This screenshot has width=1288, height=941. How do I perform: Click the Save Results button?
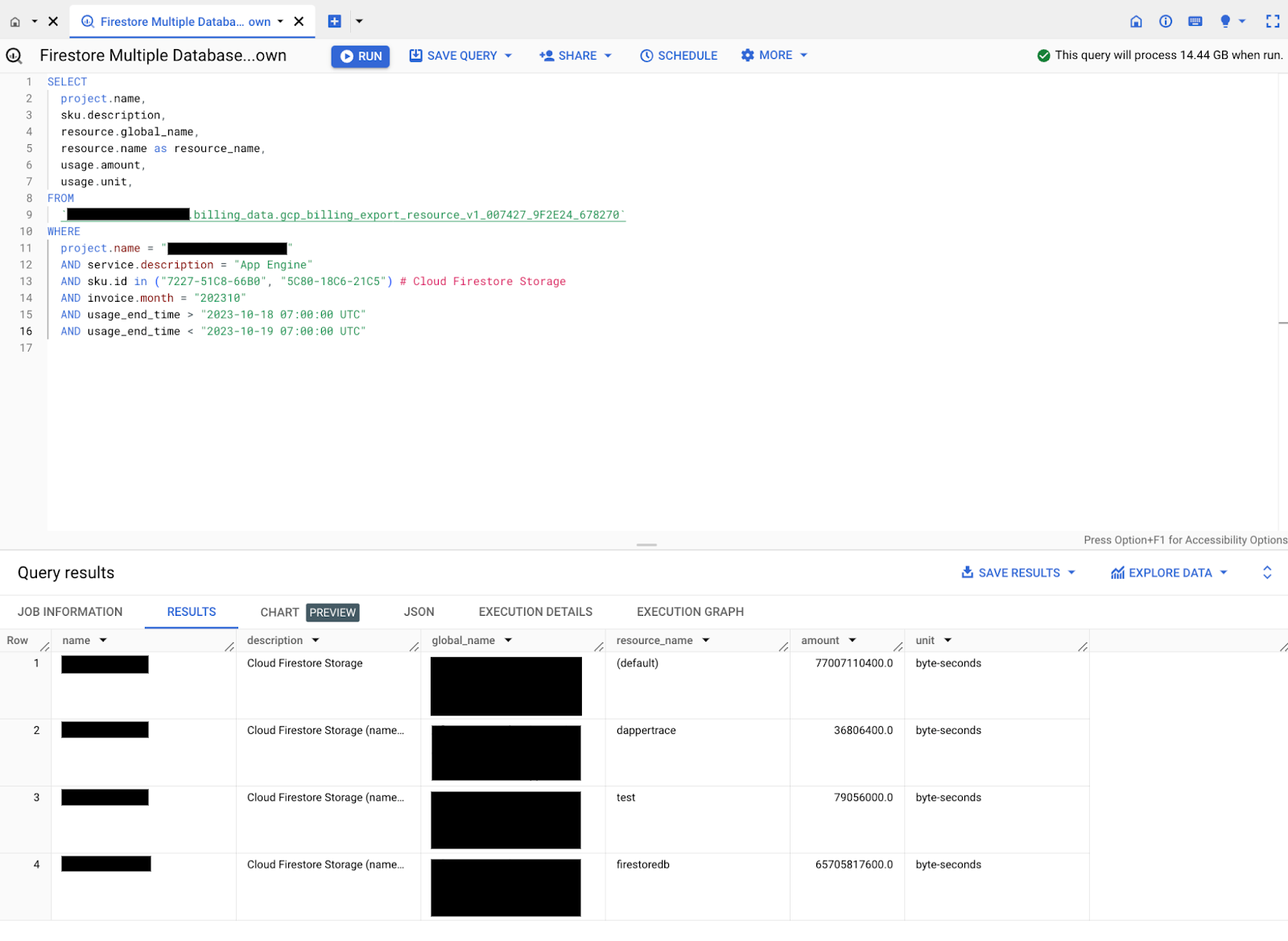pyautogui.click(x=1018, y=573)
